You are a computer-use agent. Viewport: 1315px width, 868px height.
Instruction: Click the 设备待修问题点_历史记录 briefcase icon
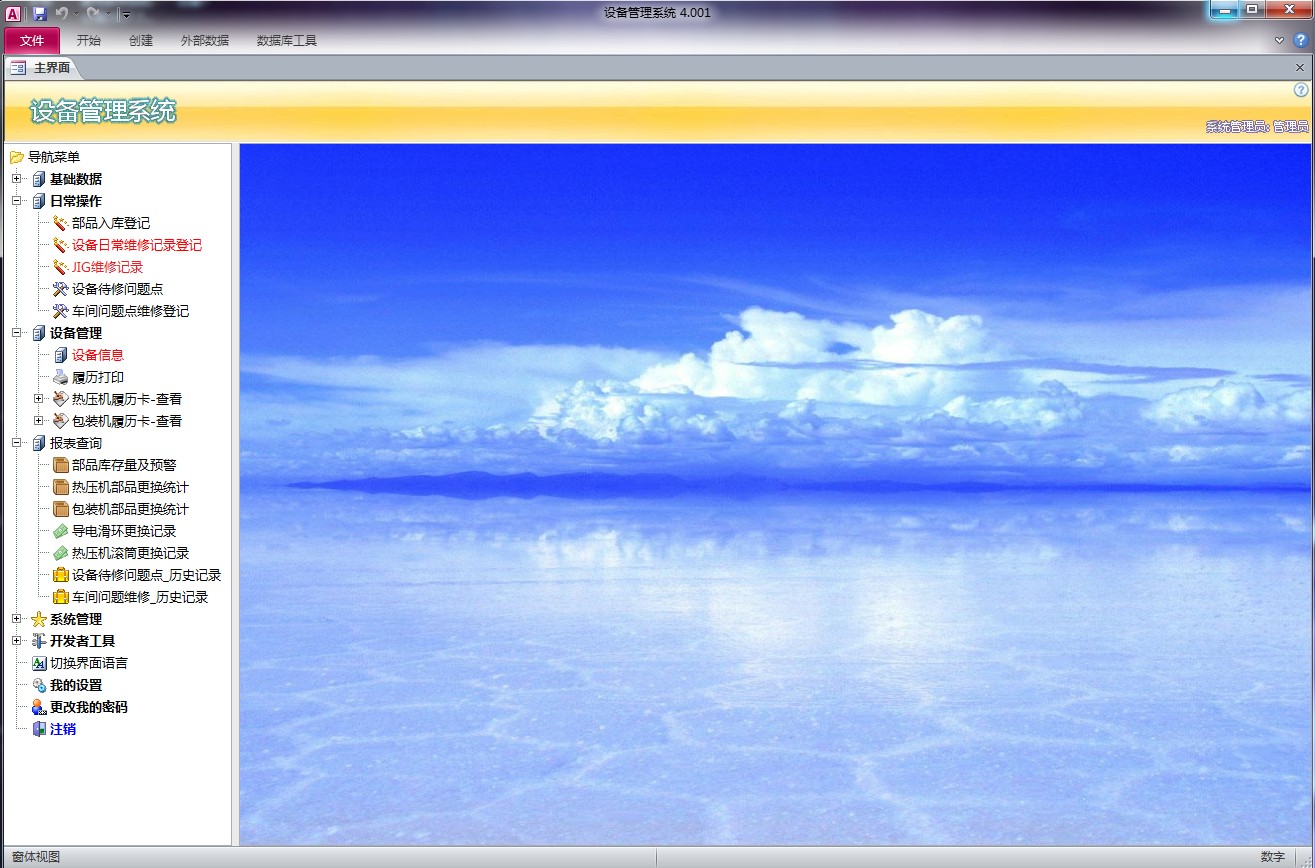click(61, 575)
